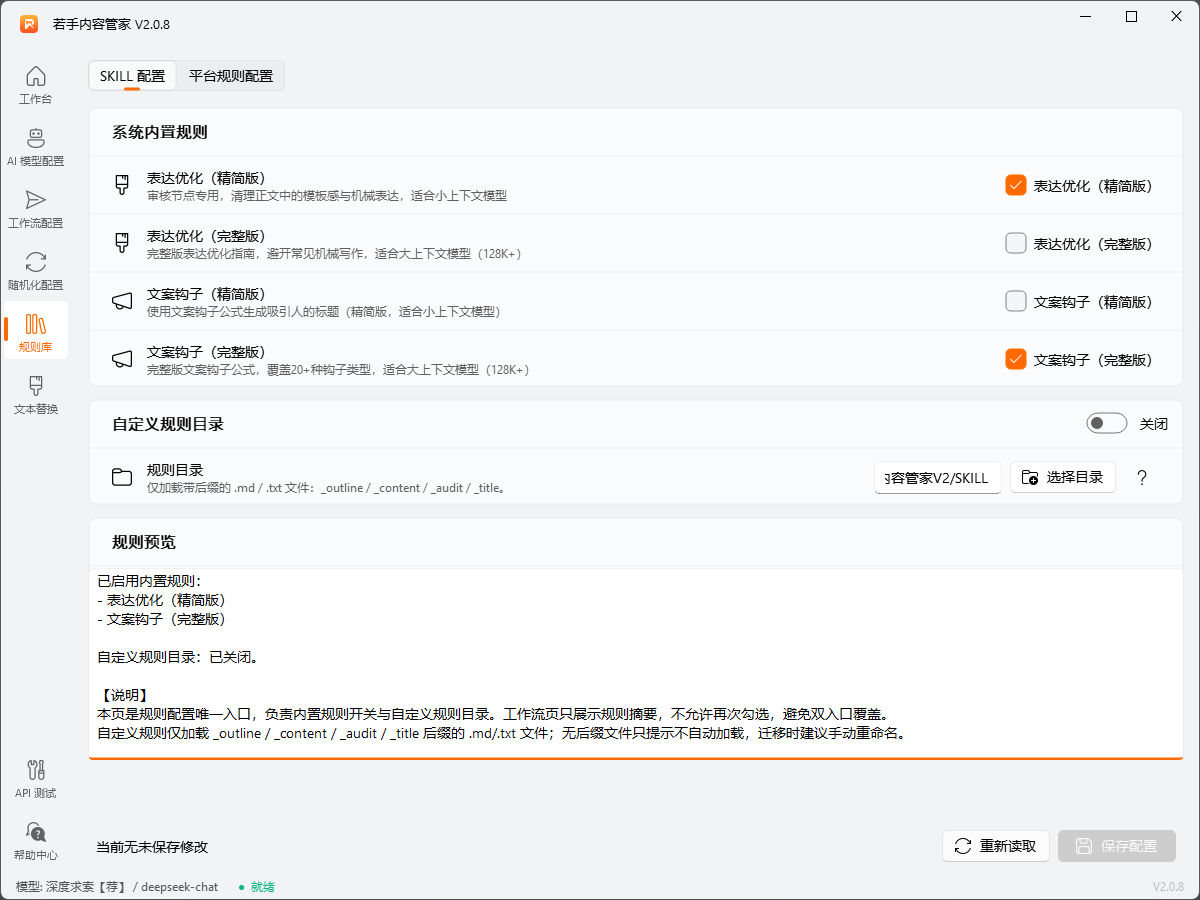Open the 随机化配置 panel

point(36,270)
